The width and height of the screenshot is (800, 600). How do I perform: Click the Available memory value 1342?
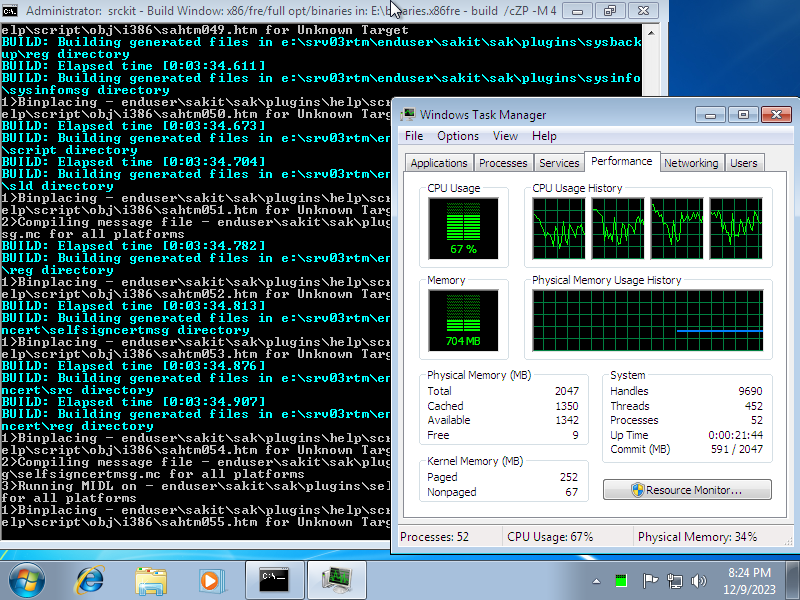(x=566, y=420)
